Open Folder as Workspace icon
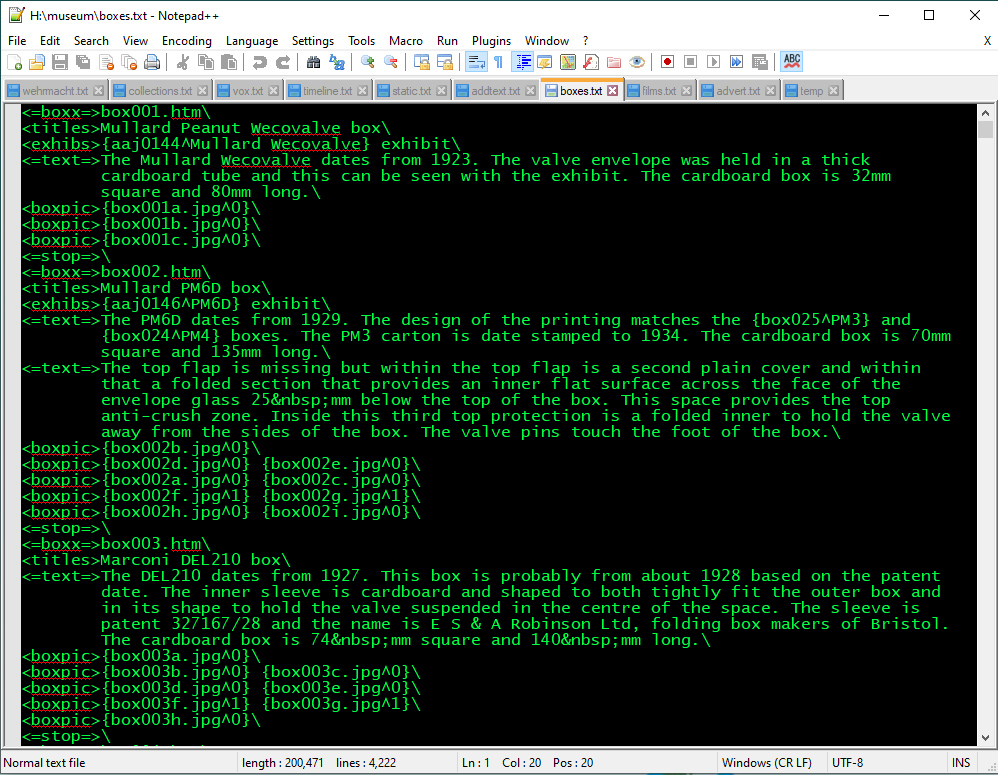The image size is (998, 775). [614, 62]
